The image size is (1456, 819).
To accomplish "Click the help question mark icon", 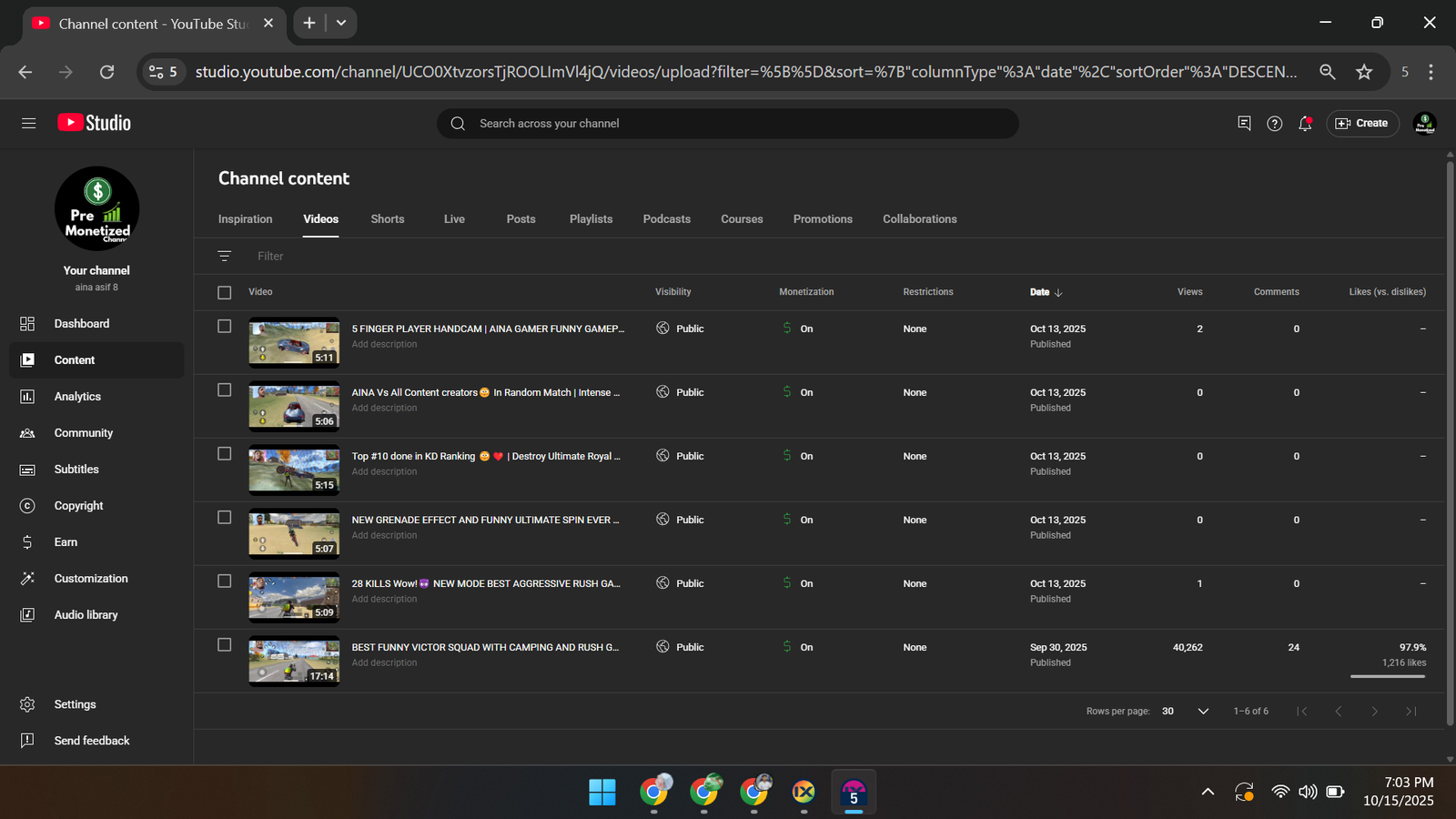I will pos(1274,124).
